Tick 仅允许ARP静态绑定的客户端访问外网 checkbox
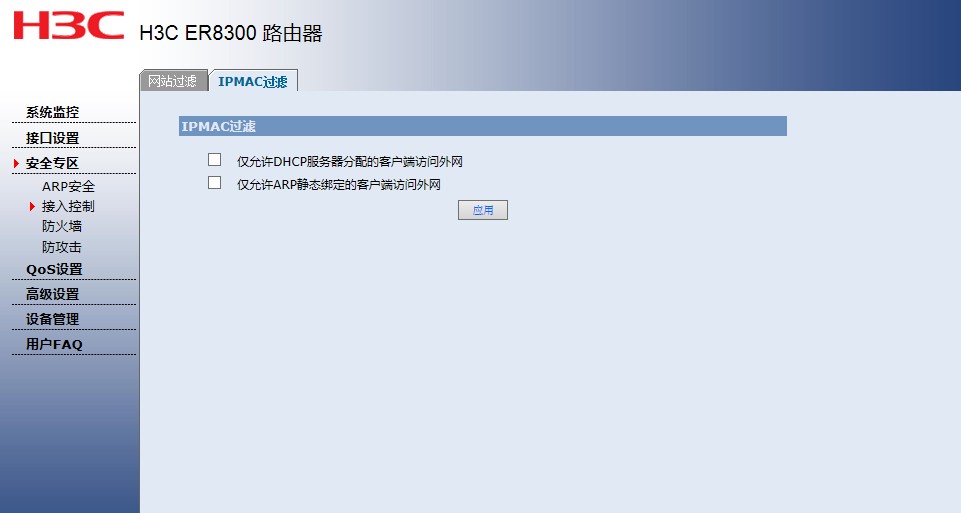This screenshot has width=961, height=513. pos(215,183)
